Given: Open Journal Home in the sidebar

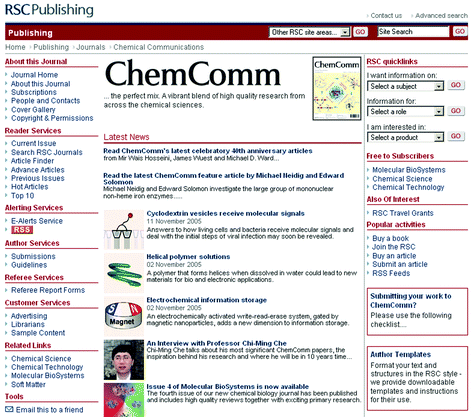Looking at the screenshot, I should (x=34, y=75).
